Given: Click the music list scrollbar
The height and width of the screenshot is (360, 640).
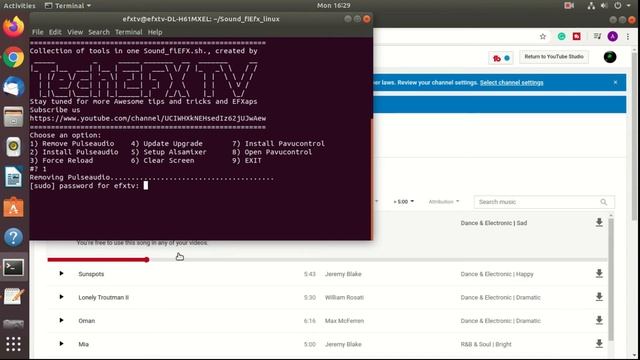Looking at the screenshot, I should click(611, 279).
